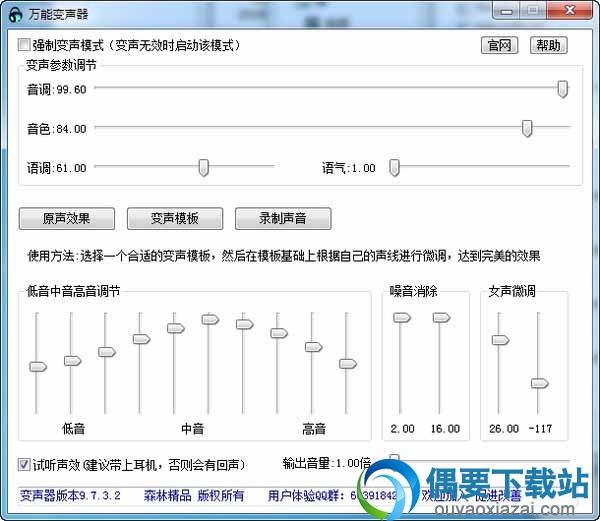The height and width of the screenshot is (521, 600).
Task: Click 音调:99.60 value label
Action: click(x=56, y=90)
